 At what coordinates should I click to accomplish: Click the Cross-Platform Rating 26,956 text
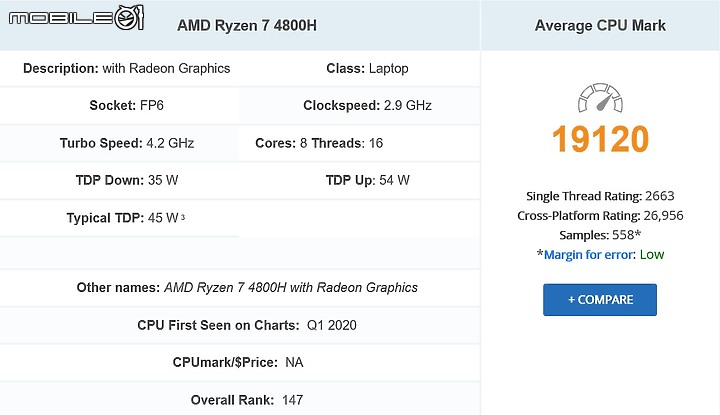(x=600, y=216)
